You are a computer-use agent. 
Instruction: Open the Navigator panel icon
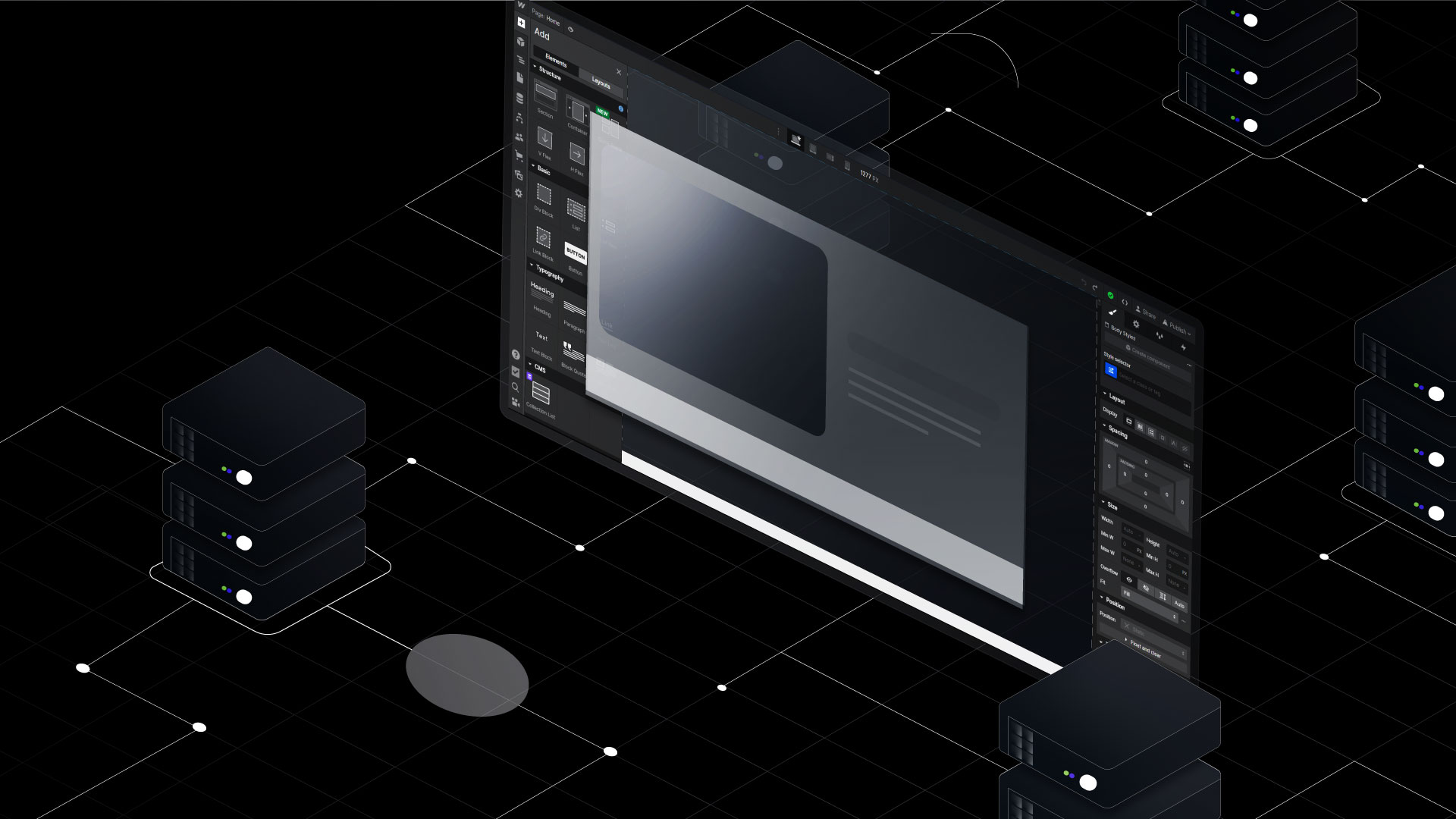521,60
